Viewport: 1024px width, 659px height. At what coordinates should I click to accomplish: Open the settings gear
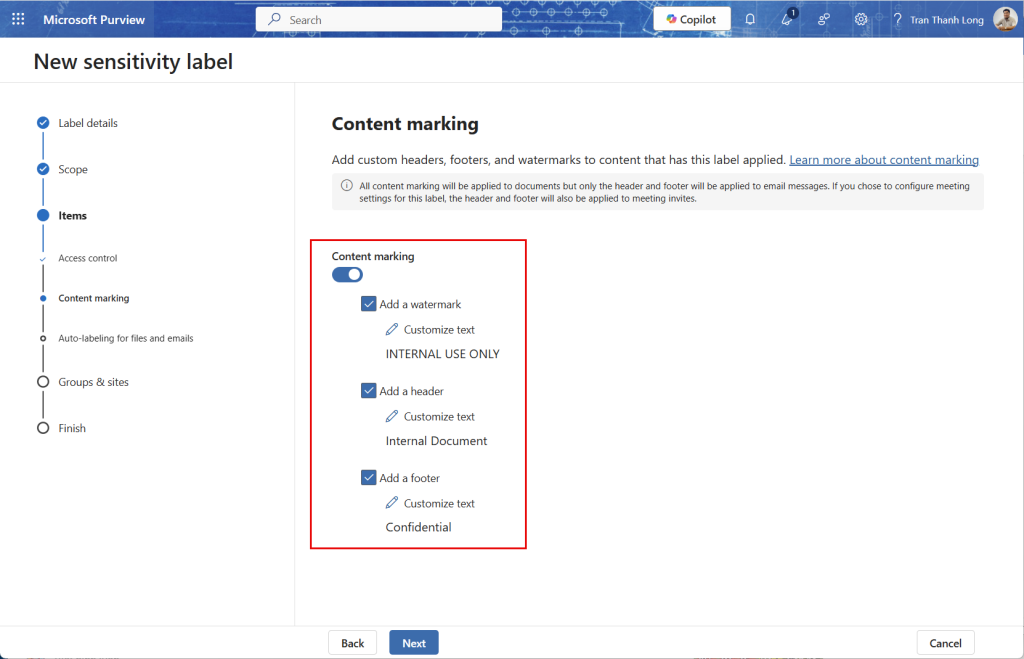pos(860,19)
